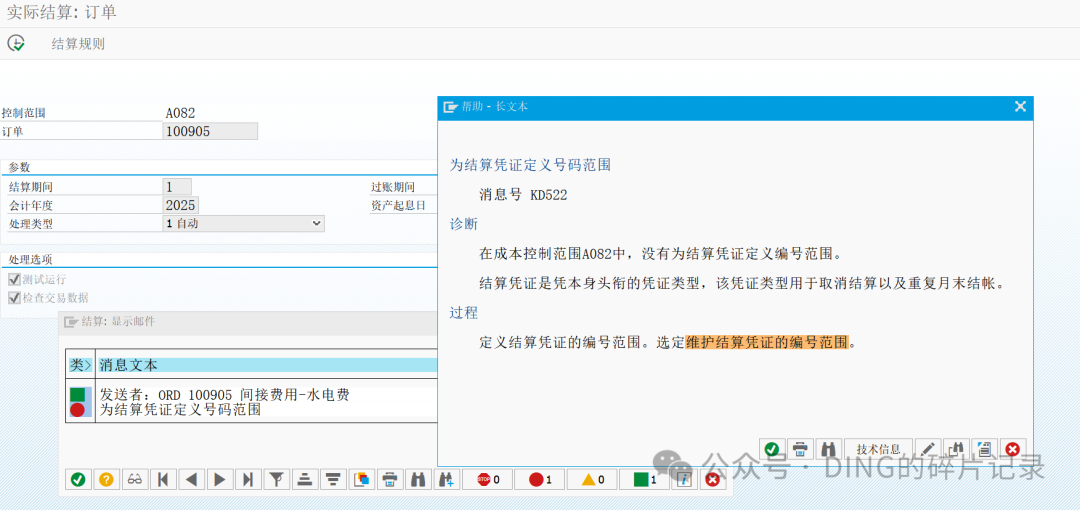Print the help long text

(x=800, y=449)
